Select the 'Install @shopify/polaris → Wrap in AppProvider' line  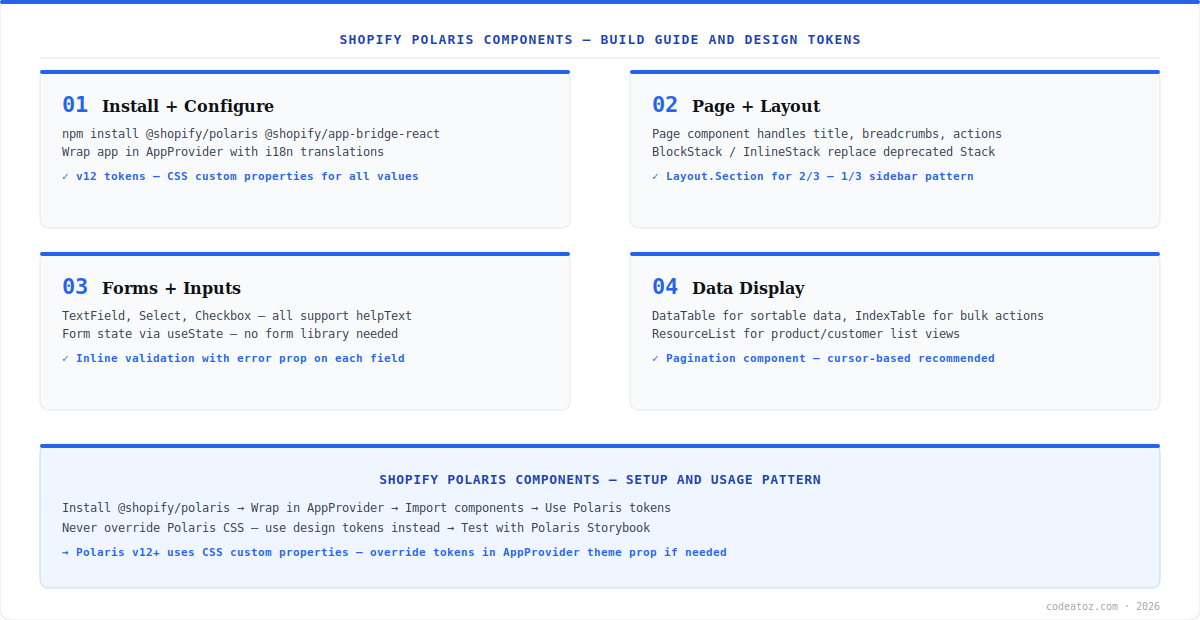click(366, 508)
